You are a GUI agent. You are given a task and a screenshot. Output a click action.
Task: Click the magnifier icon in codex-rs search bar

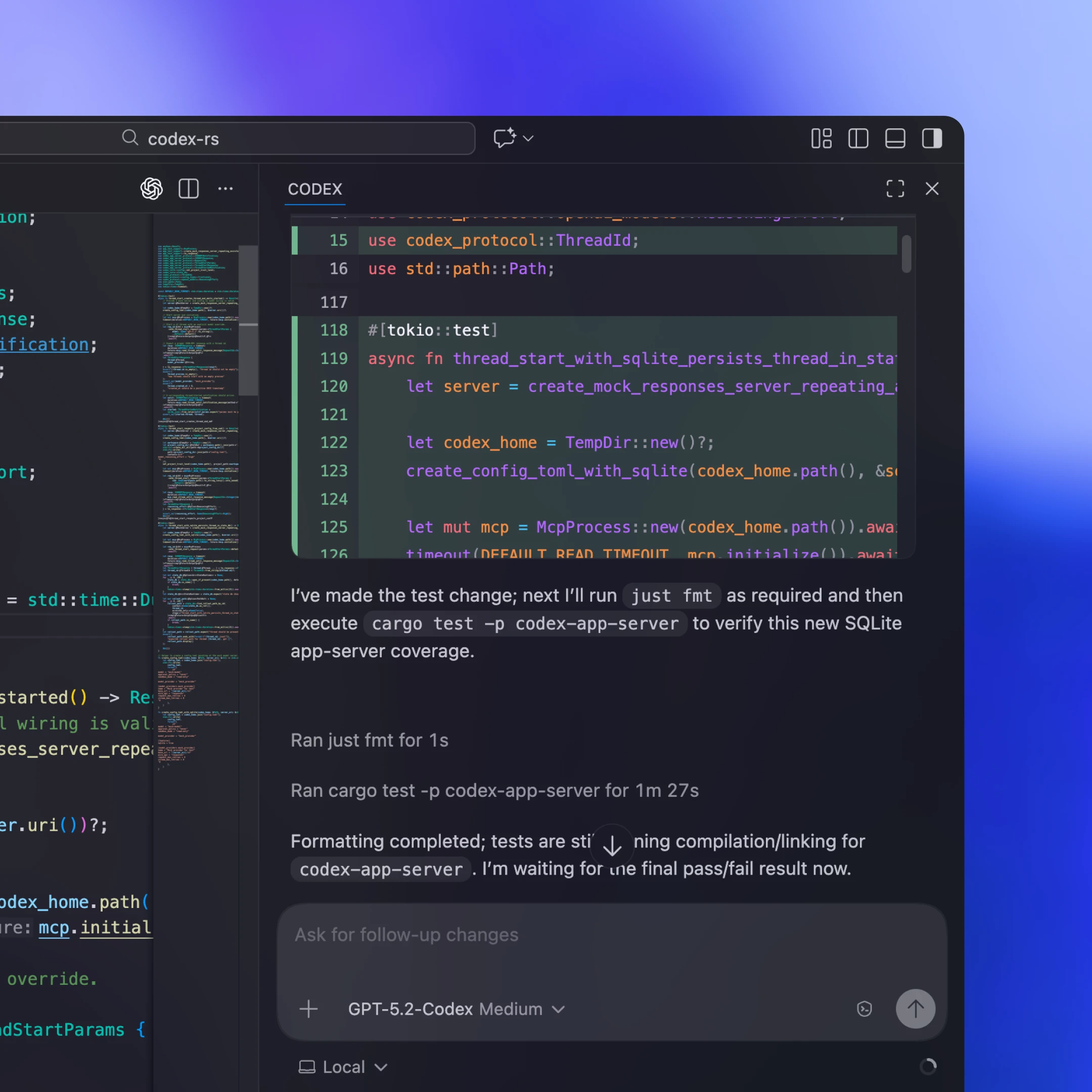(x=130, y=139)
